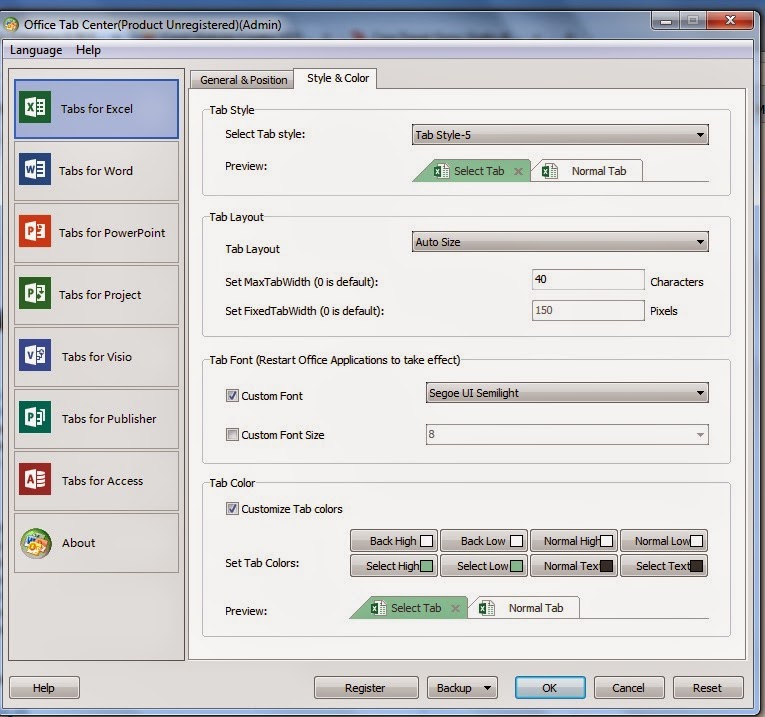Open the Select Tab style dropdown
The width and height of the screenshot is (765, 717).
tap(560, 135)
